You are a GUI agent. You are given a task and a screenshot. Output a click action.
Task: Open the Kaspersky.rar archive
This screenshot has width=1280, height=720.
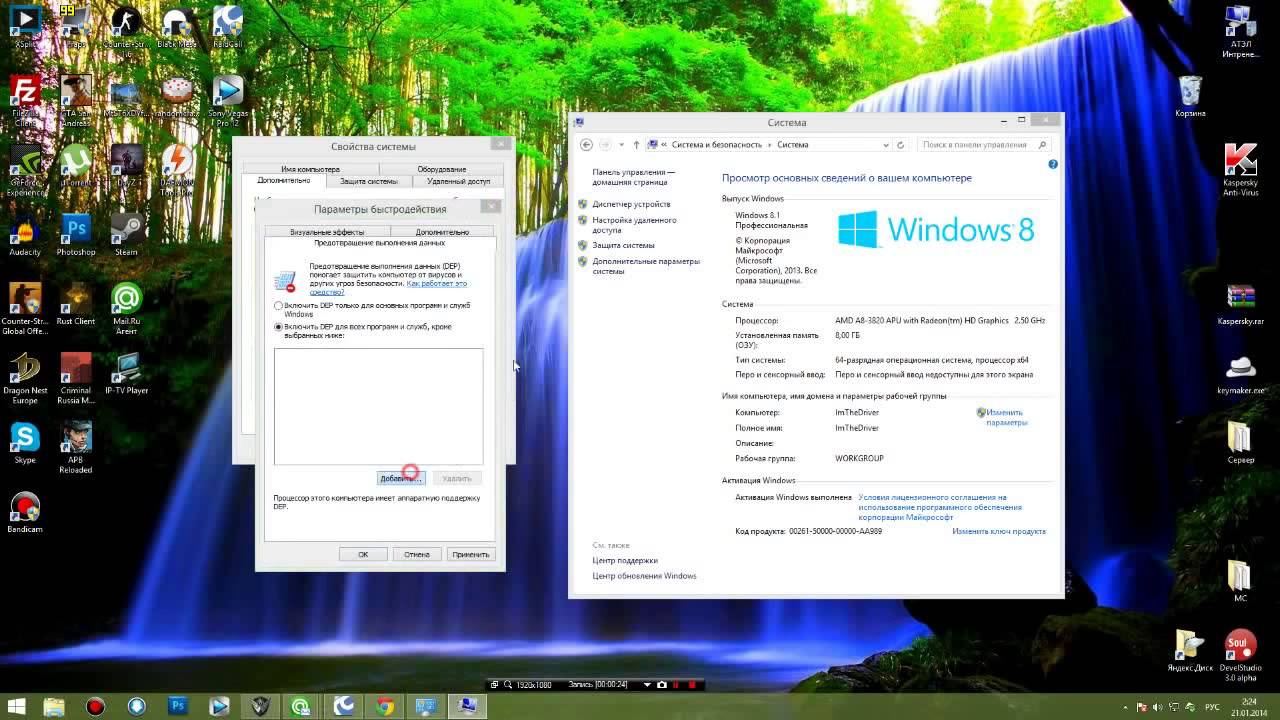click(1241, 304)
